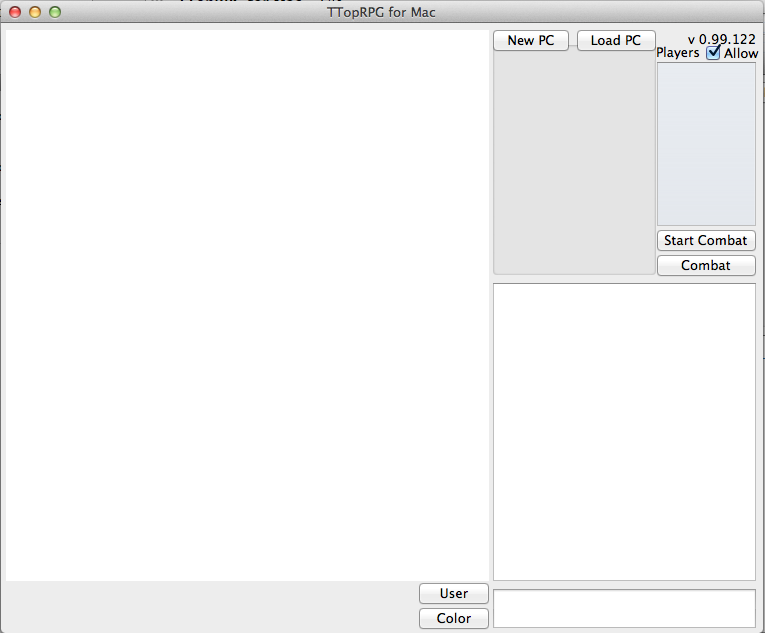Click the Players label text
The height and width of the screenshot is (633, 765).
pyautogui.click(x=678, y=53)
